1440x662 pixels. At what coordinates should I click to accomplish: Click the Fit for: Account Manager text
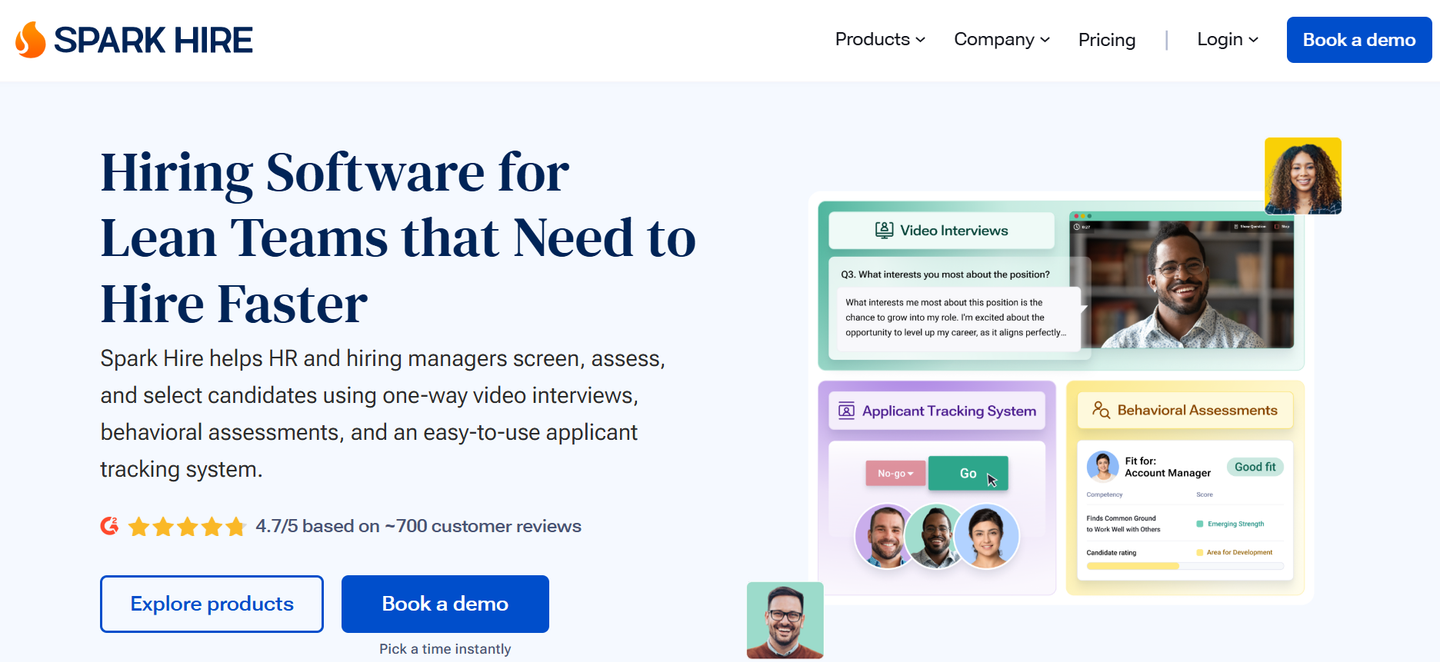point(1167,467)
